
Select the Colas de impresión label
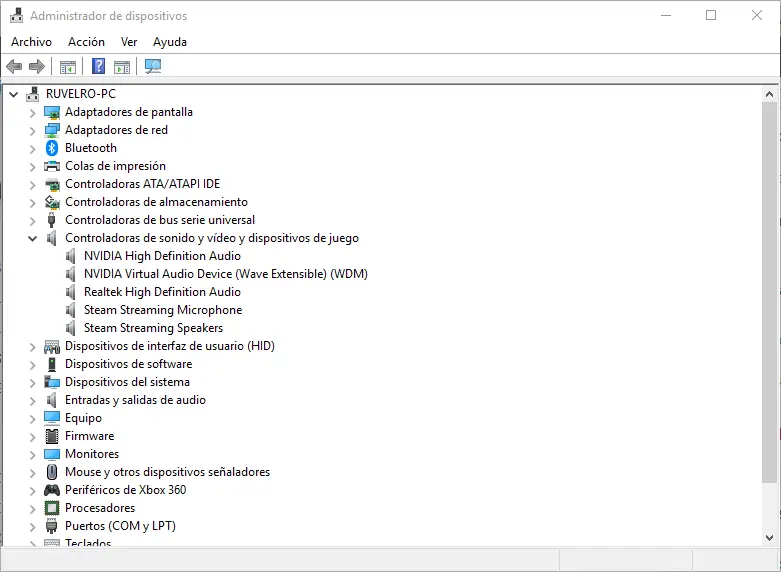pyautogui.click(x=116, y=166)
